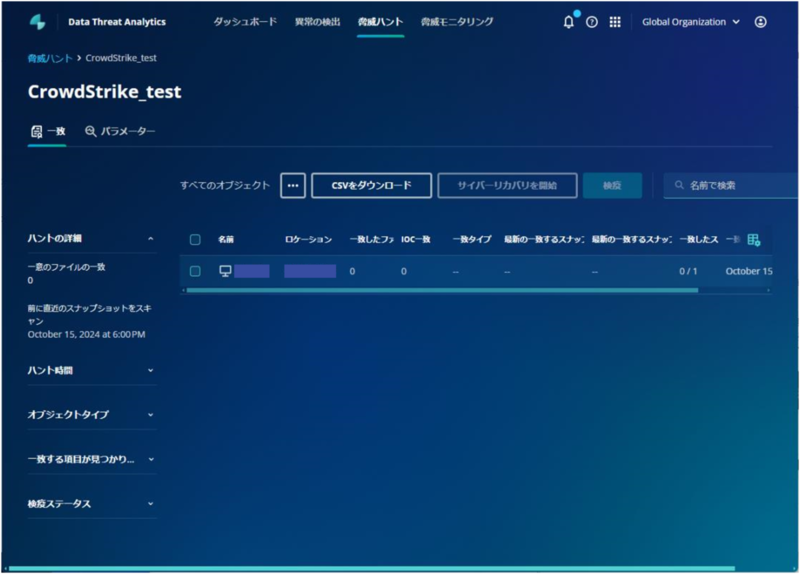
Task: Open the user account profile icon
Action: coord(760,22)
